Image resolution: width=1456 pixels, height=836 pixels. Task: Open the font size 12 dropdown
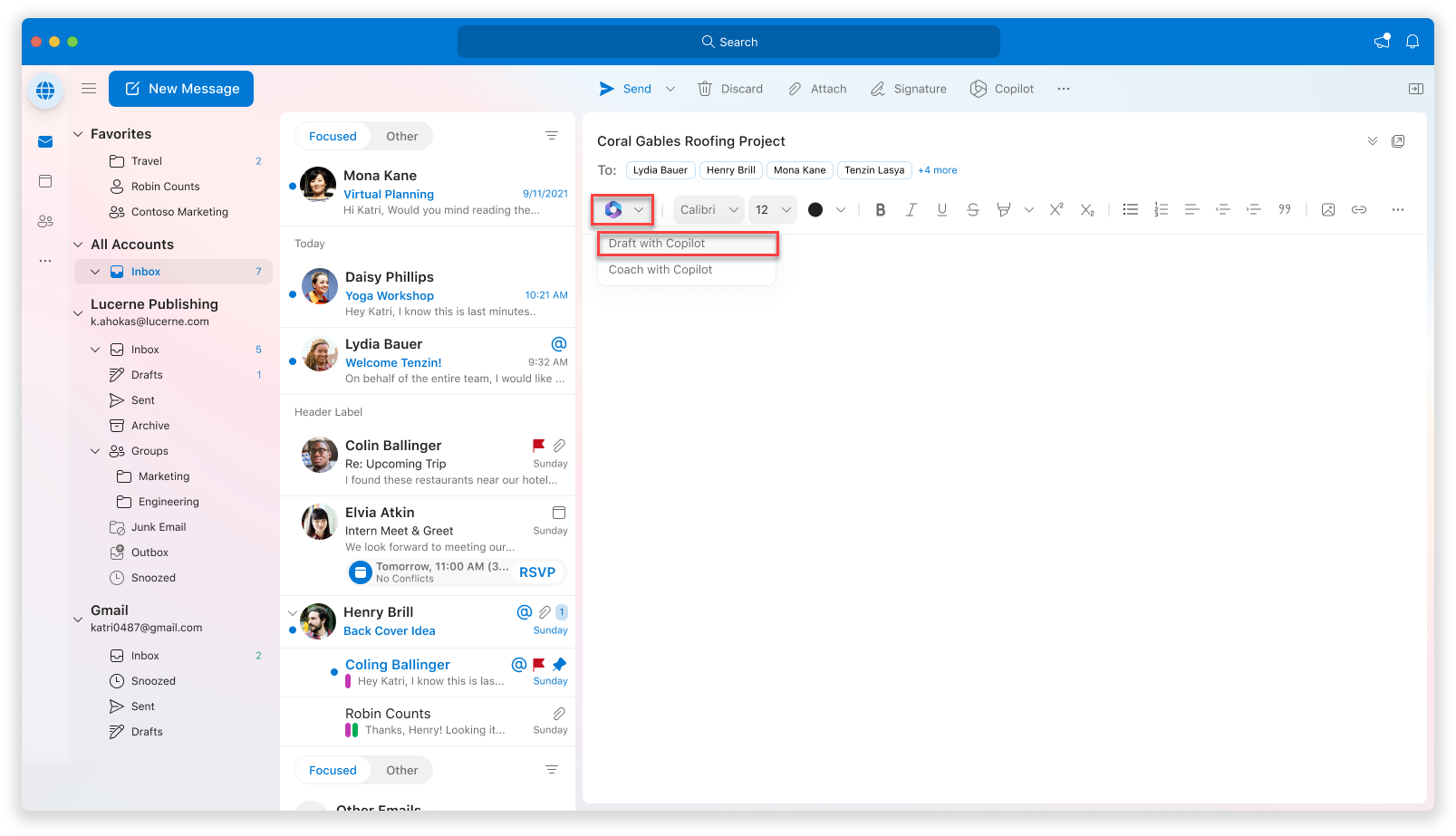(773, 210)
